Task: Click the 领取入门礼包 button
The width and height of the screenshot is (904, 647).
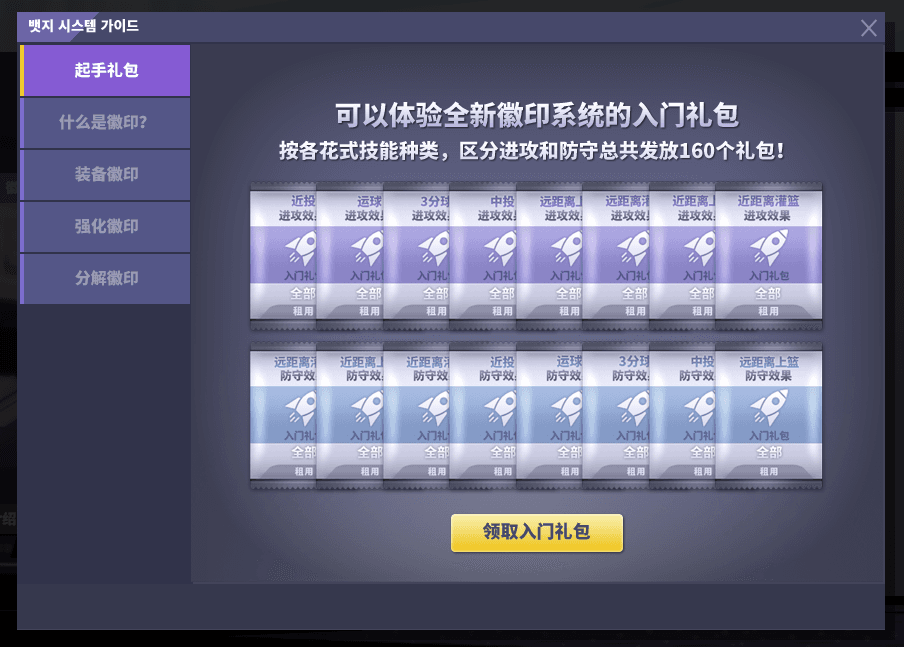Action: [x=537, y=533]
